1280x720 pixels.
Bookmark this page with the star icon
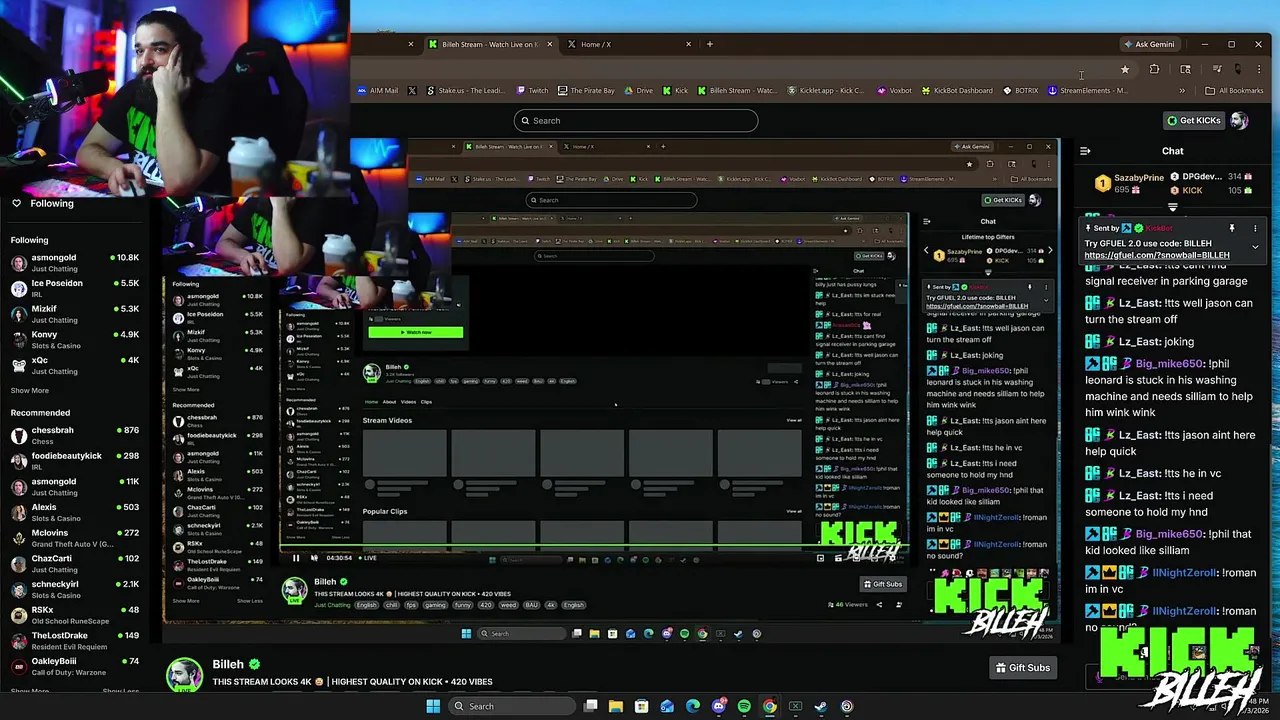pyautogui.click(x=1125, y=70)
